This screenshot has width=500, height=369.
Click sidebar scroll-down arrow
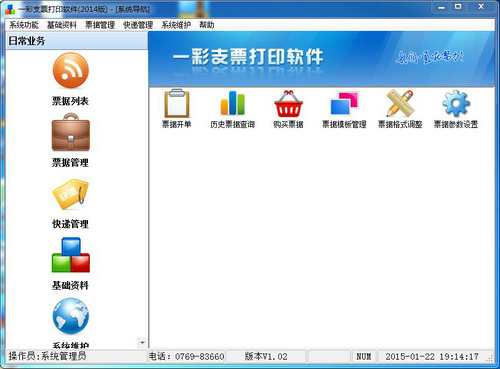(143, 342)
